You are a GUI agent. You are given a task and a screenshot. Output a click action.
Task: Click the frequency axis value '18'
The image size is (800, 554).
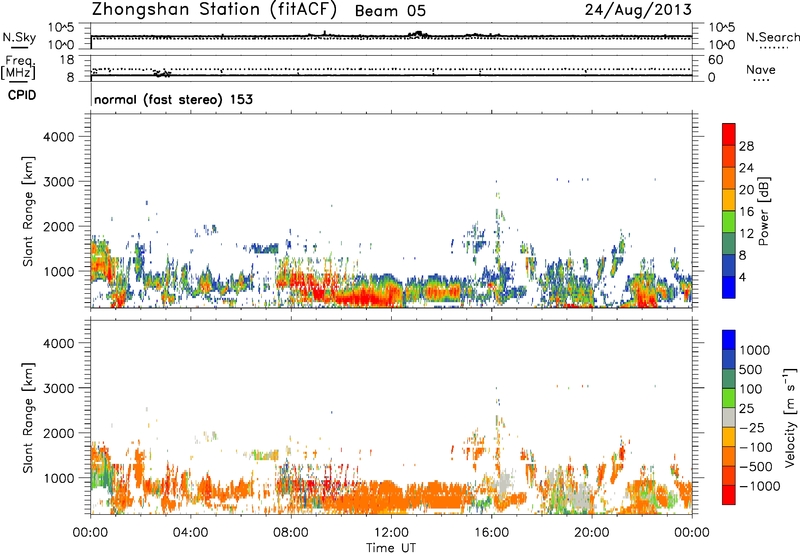(67, 60)
